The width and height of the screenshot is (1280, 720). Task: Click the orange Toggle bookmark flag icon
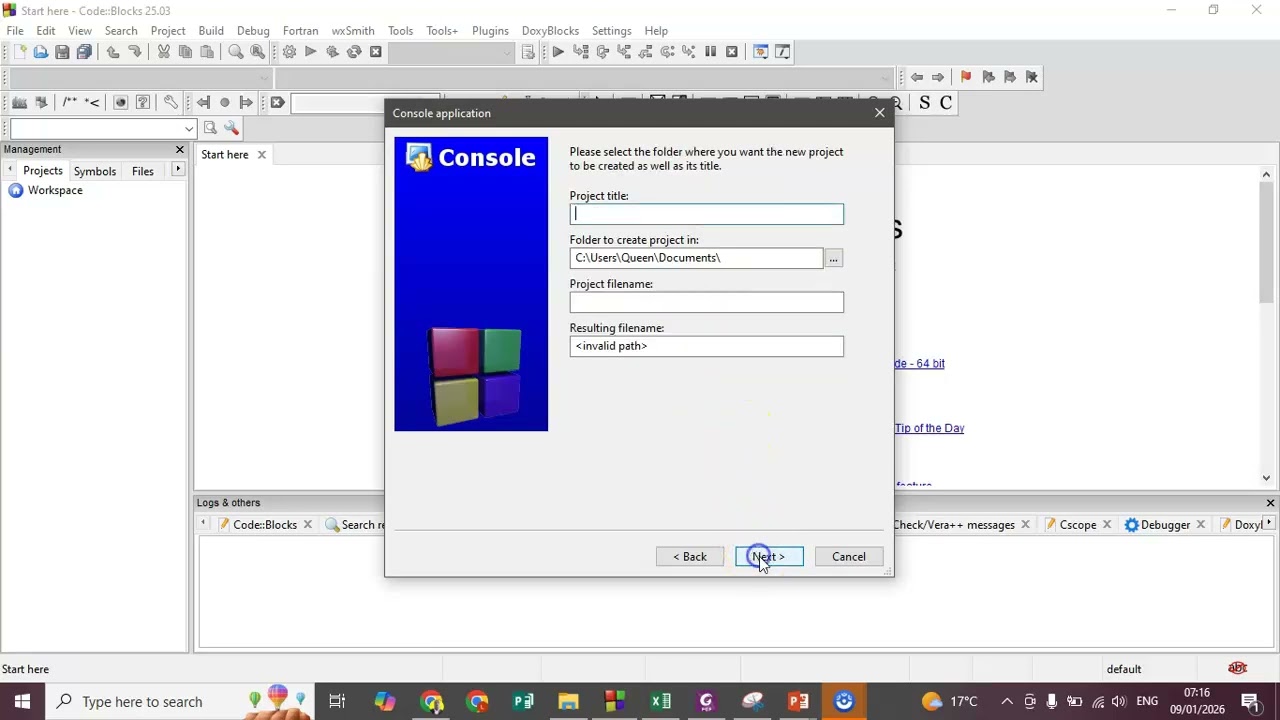pyautogui.click(x=966, y=77)
